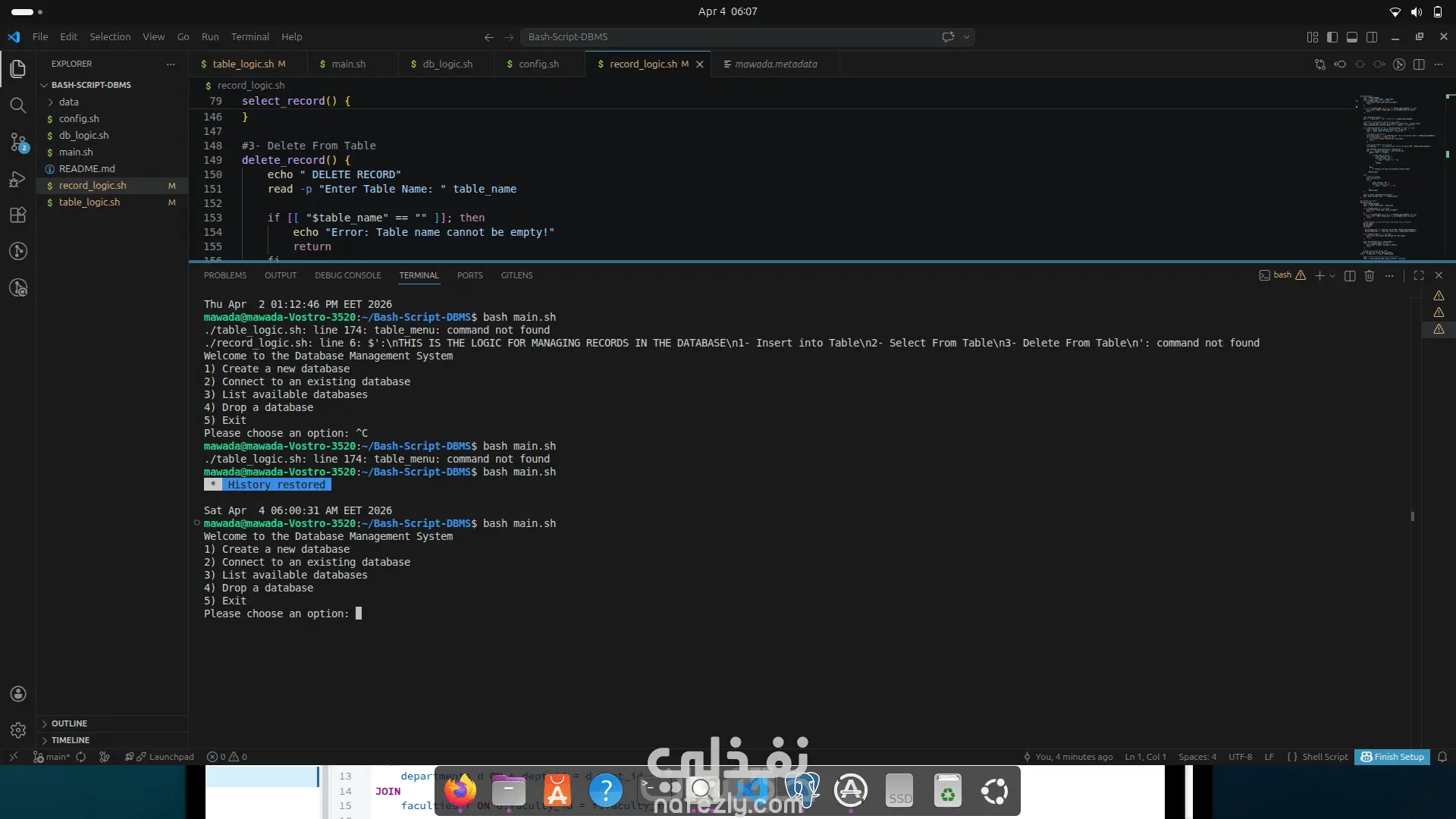Open notifications bell in status bar
This screenshot has height=819, width=1456.
coord(1442,757)
